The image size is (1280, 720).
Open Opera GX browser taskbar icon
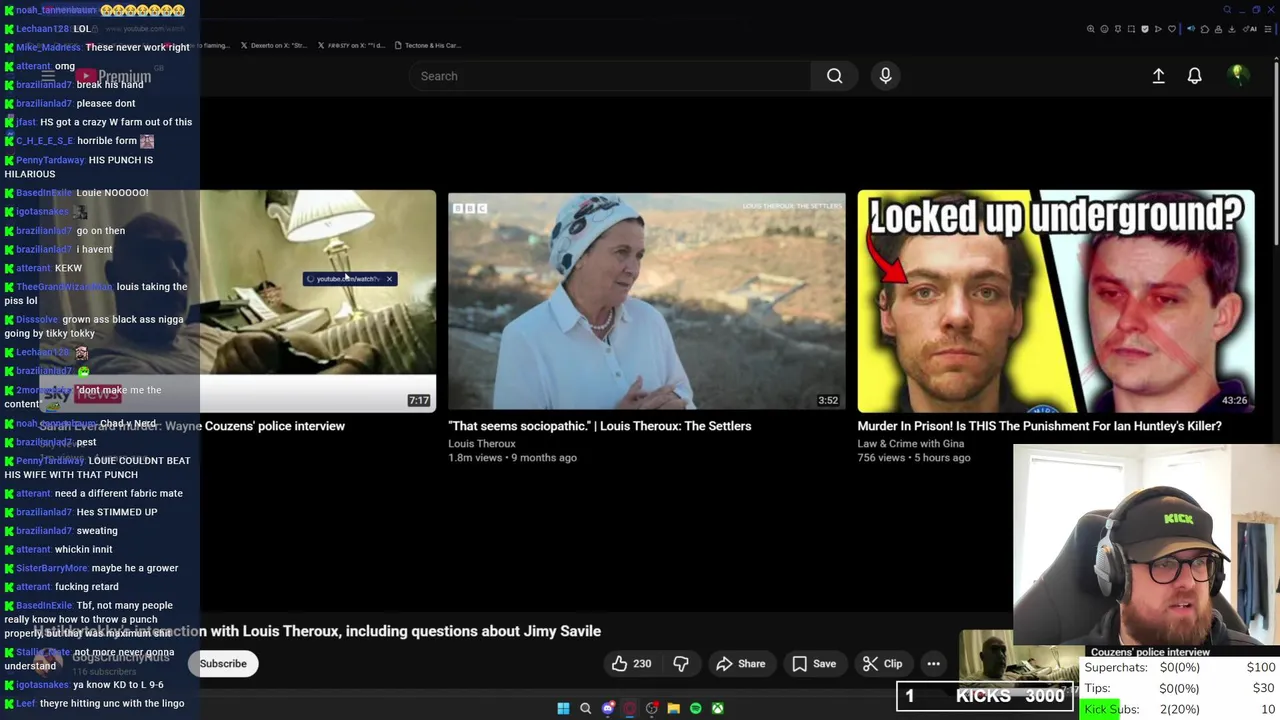[x=629, y=708]
